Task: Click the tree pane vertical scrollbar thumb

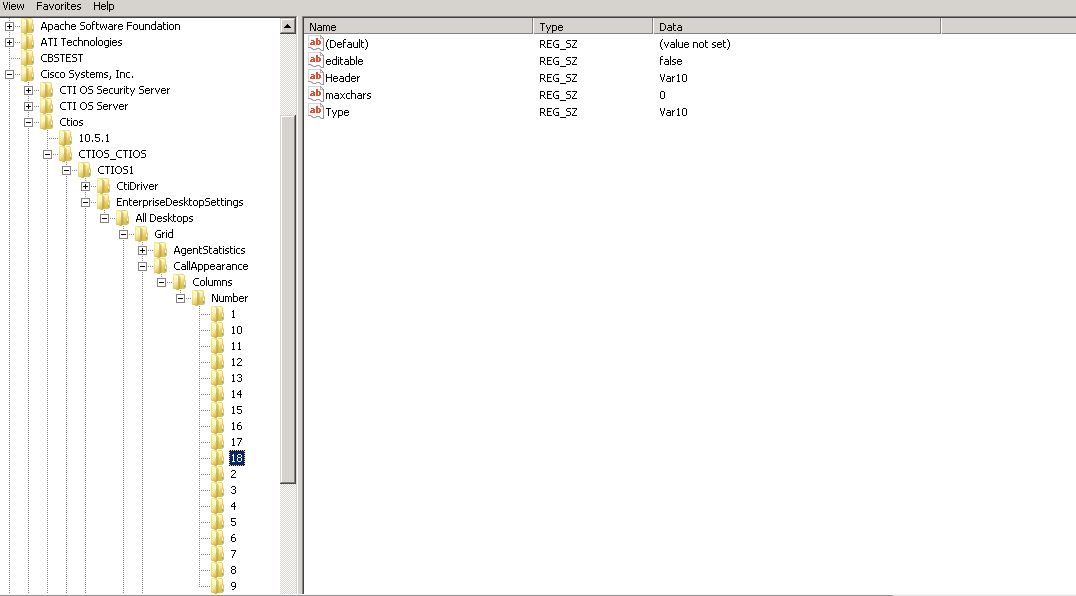Action: [x=288, y=299]
